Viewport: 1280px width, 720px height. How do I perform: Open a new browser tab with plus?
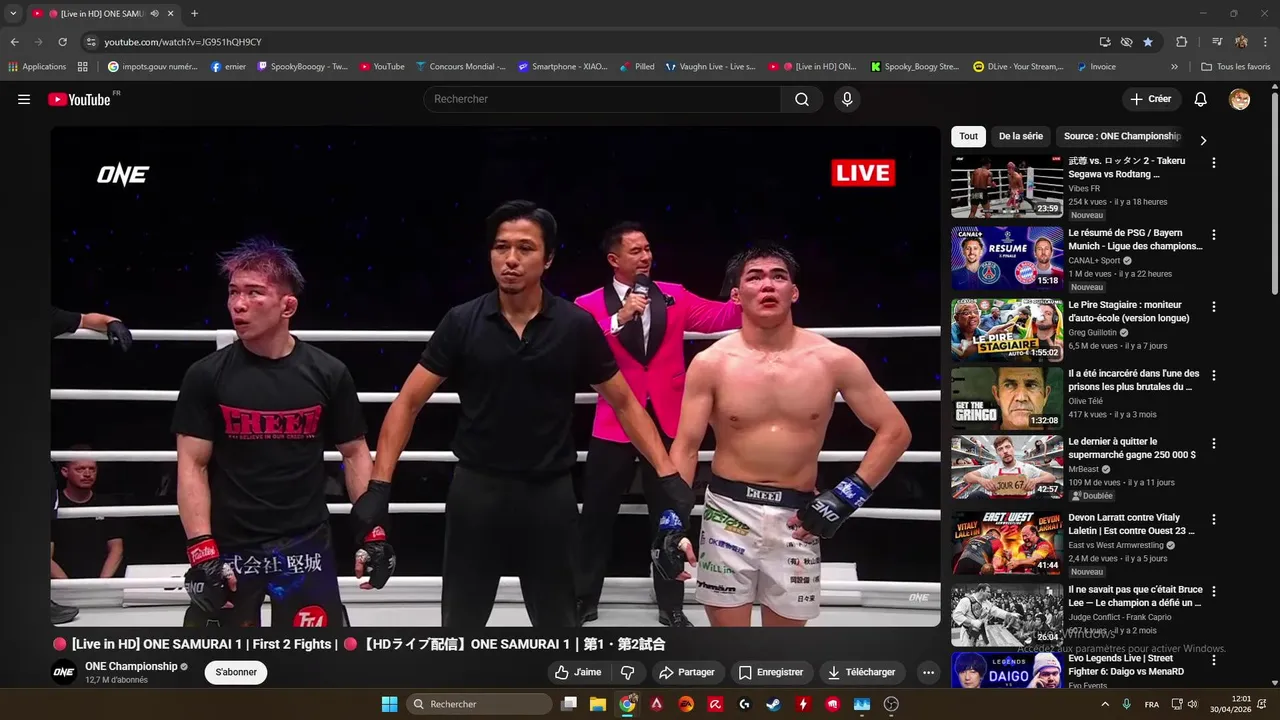(x=194, y=14)
